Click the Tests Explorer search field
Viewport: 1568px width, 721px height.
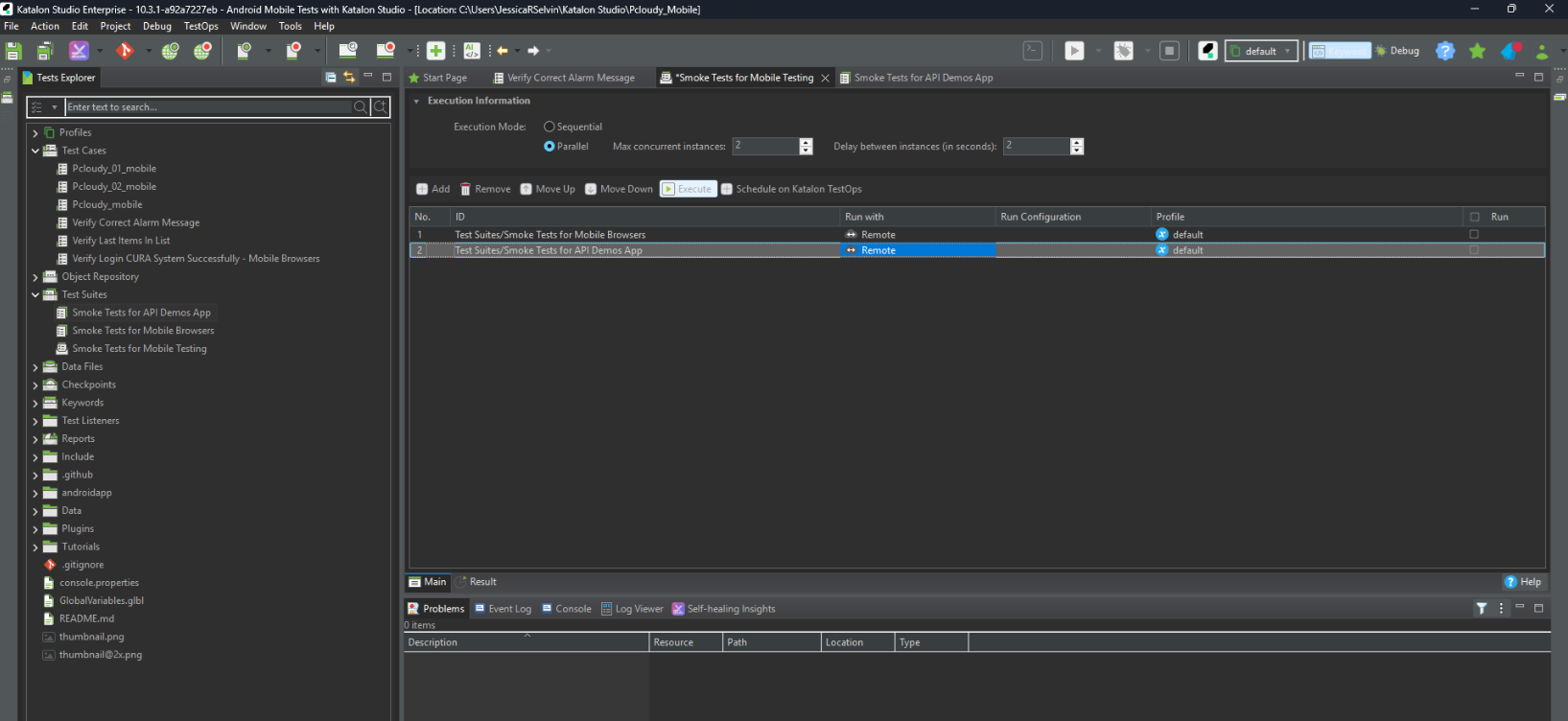tap(208, 107)
